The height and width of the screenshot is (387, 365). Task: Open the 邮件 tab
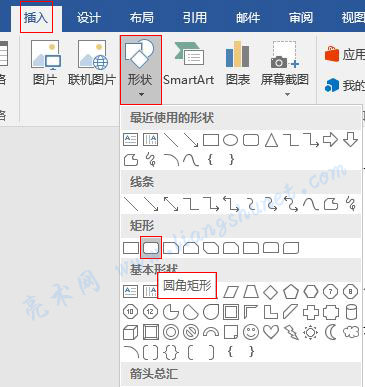(x=248, y=18)
